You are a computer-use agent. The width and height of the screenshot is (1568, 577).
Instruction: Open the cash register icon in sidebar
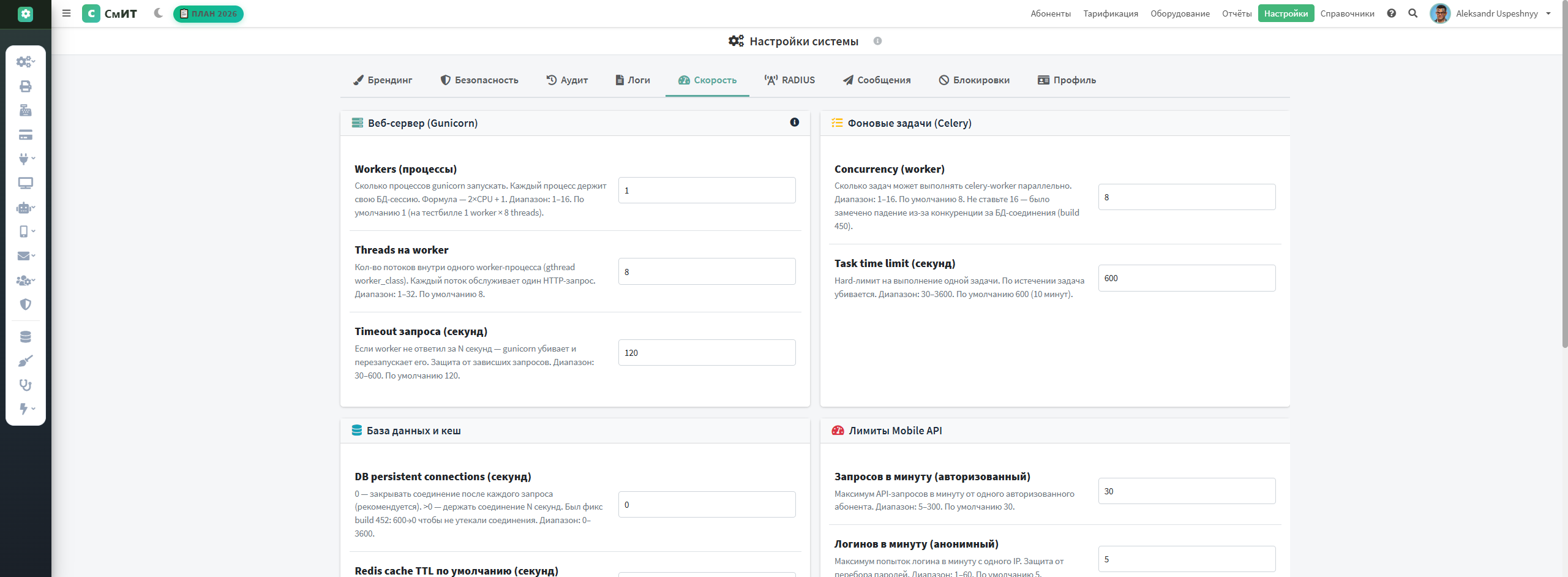pos(25,110)
